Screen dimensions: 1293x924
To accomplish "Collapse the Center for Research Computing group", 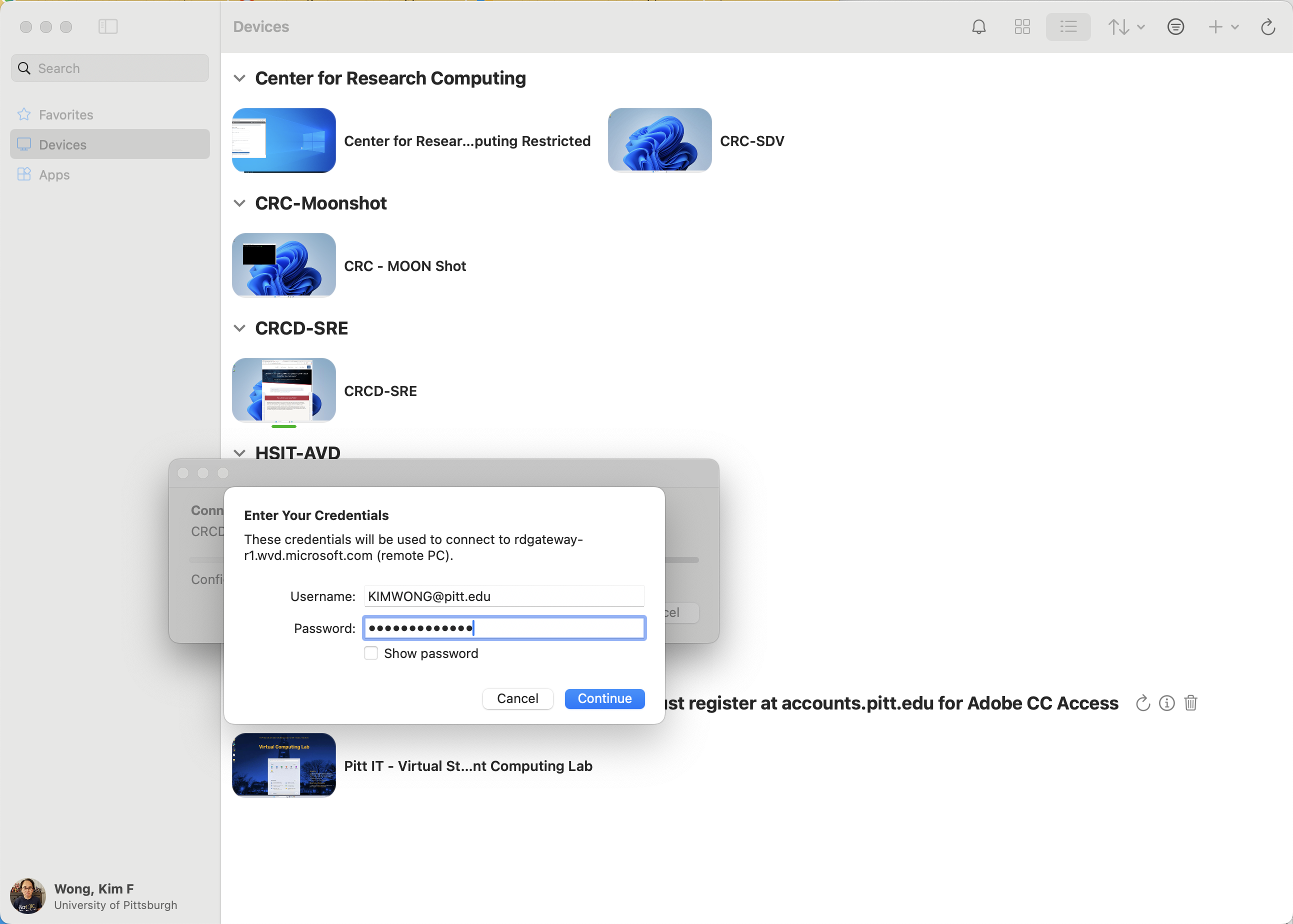I will [x=239, y=78].
